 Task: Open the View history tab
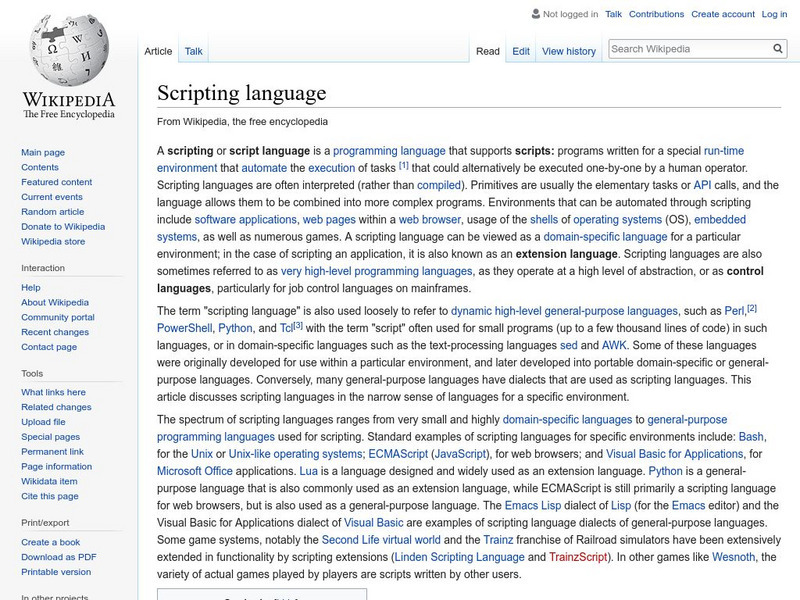click(x=569, y=52)
